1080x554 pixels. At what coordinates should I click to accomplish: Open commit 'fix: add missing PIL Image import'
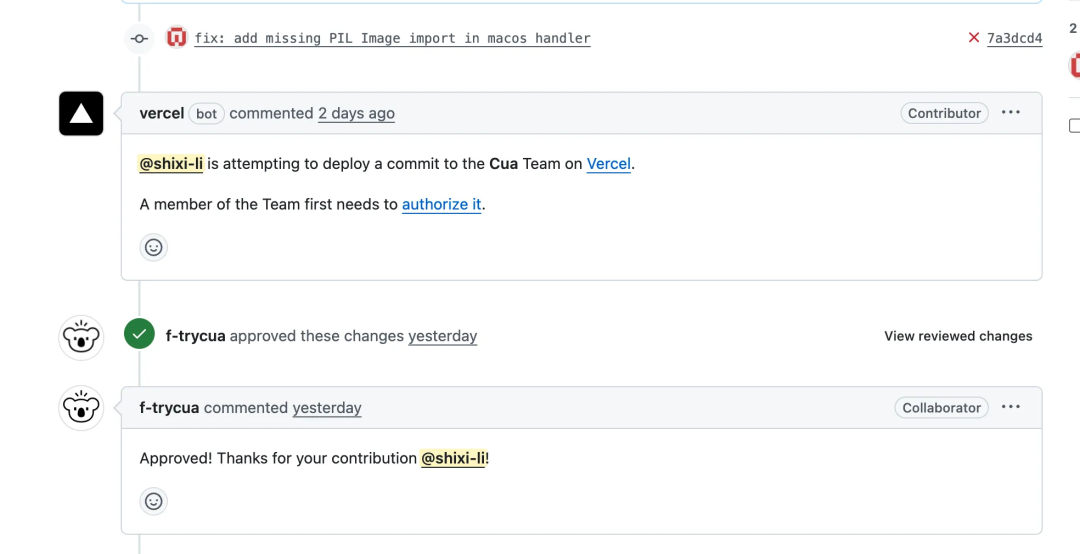tap(392, 38)
